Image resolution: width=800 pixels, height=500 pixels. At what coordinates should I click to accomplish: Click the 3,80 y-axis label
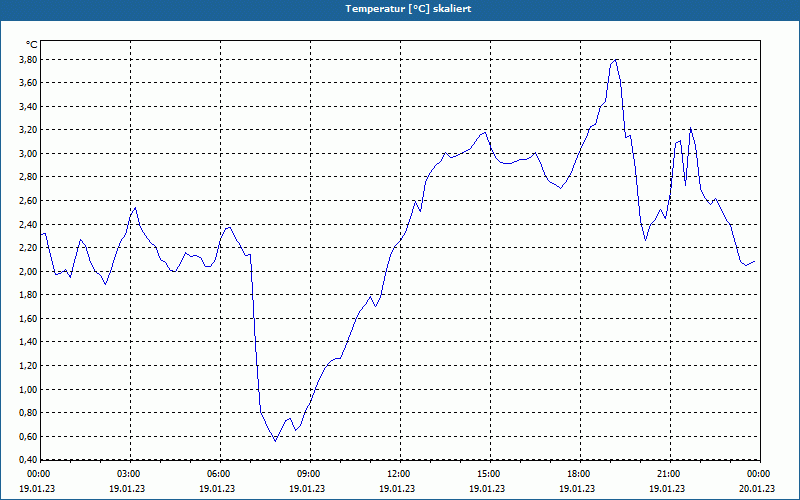tap(28, 60)
